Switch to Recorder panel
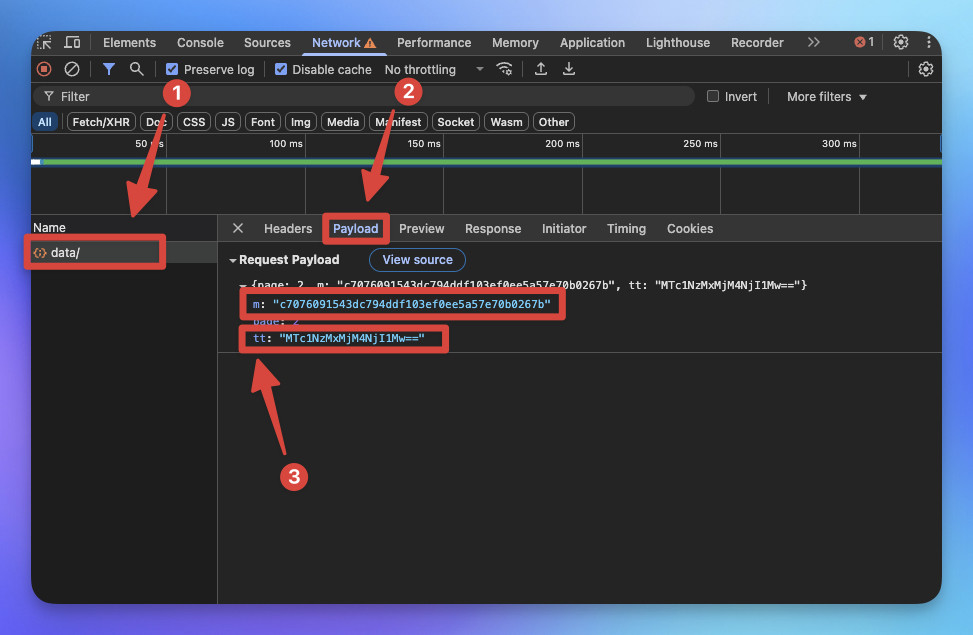The width and height of the screenshot is (973, 635). click(x=757, y=42)
